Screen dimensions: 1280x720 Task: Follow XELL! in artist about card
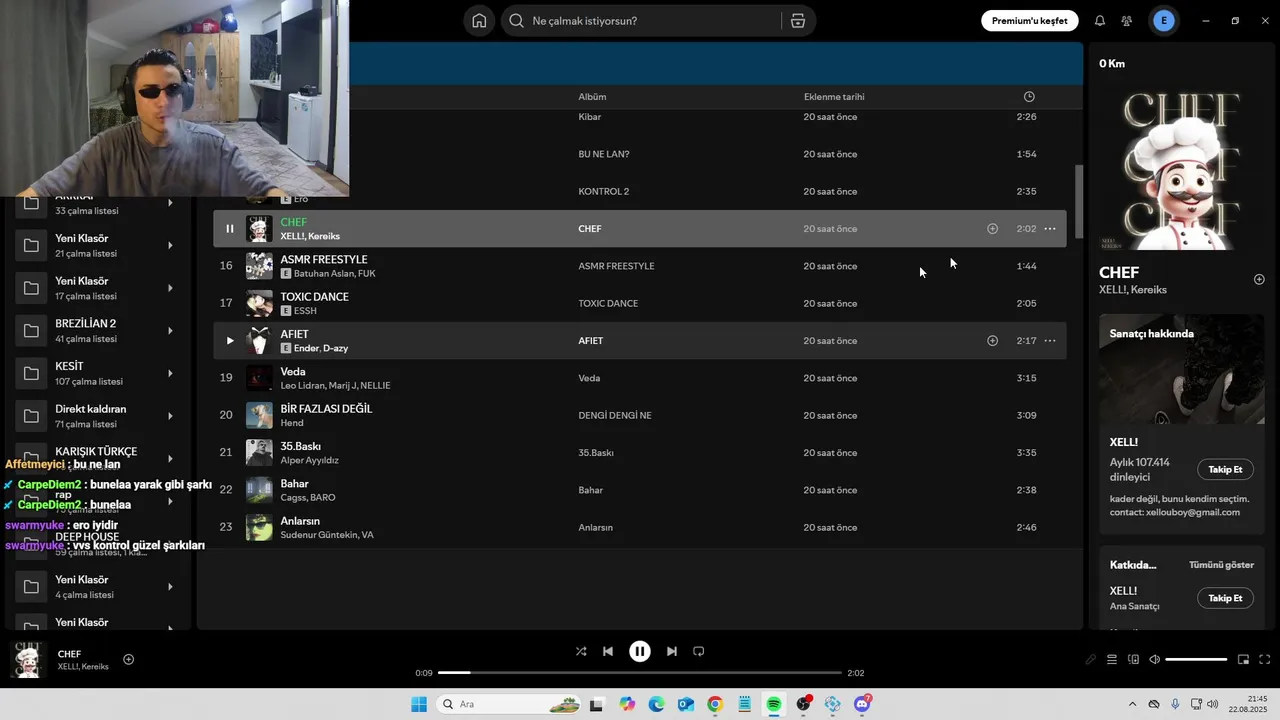click(1225, 470)
